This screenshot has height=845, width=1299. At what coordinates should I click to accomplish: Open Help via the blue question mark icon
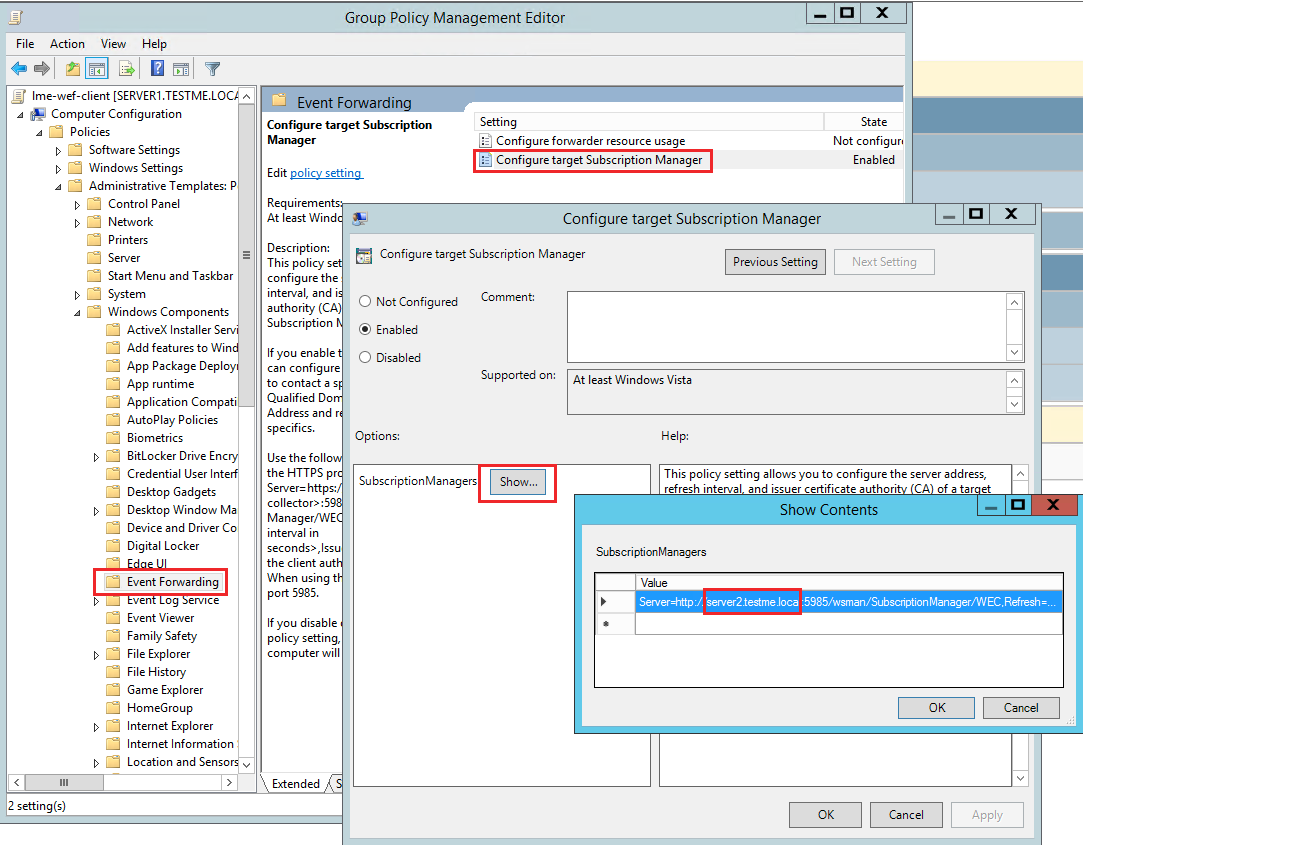coord(156,68)
